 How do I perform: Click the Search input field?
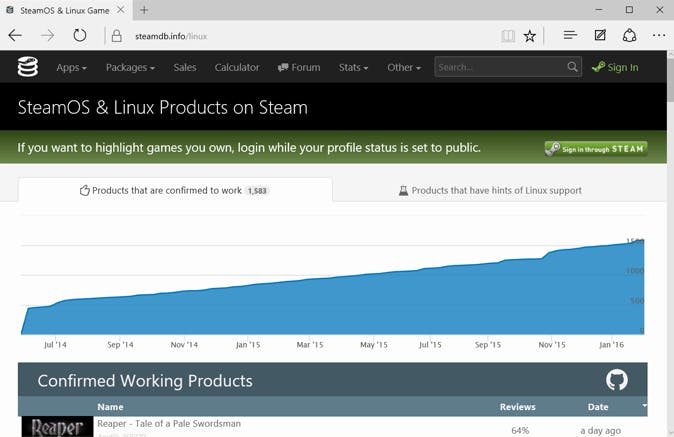pyautogui.click(x=499, y=67)
